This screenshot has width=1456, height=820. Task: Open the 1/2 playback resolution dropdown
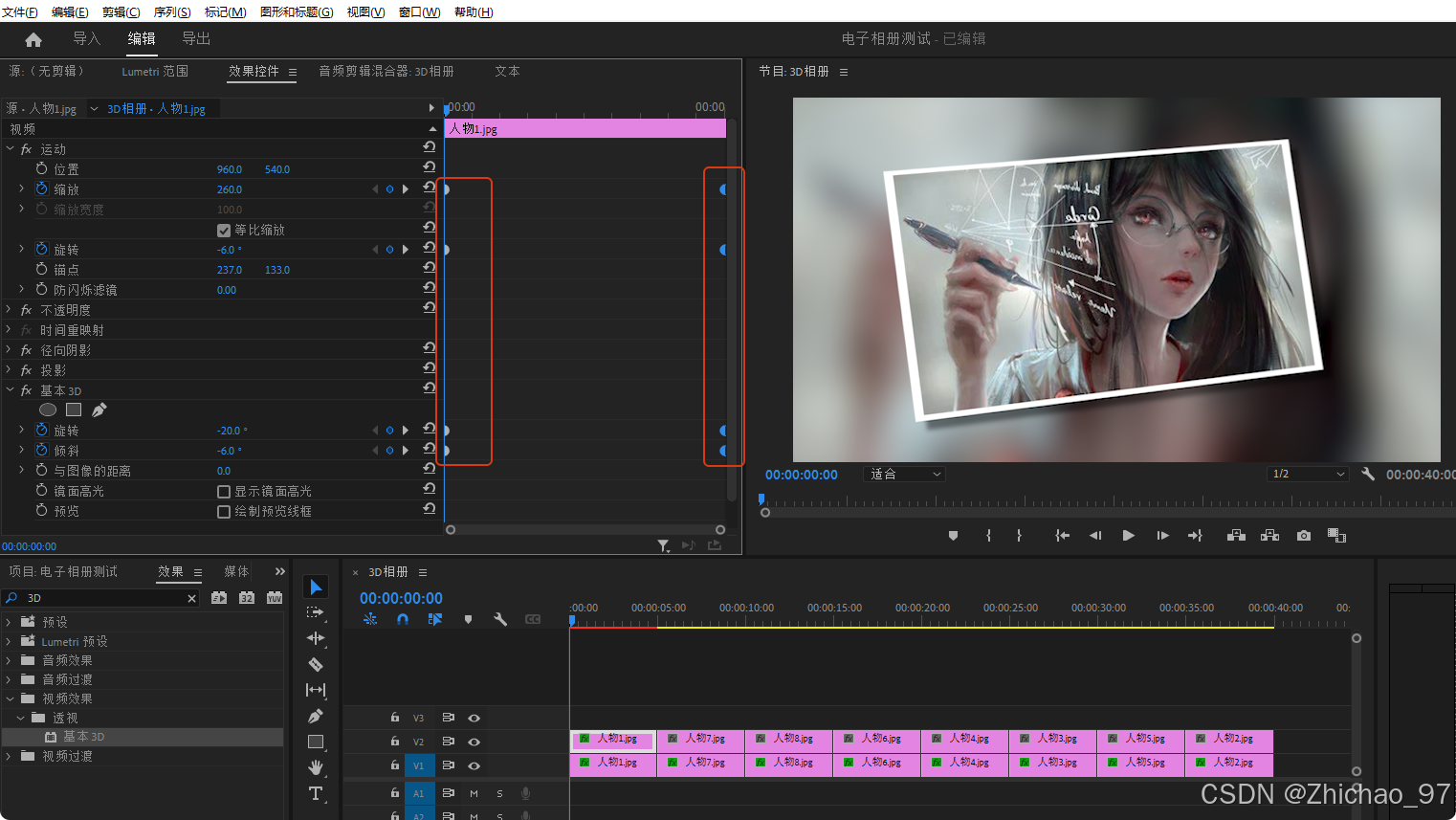point(1309,474)
